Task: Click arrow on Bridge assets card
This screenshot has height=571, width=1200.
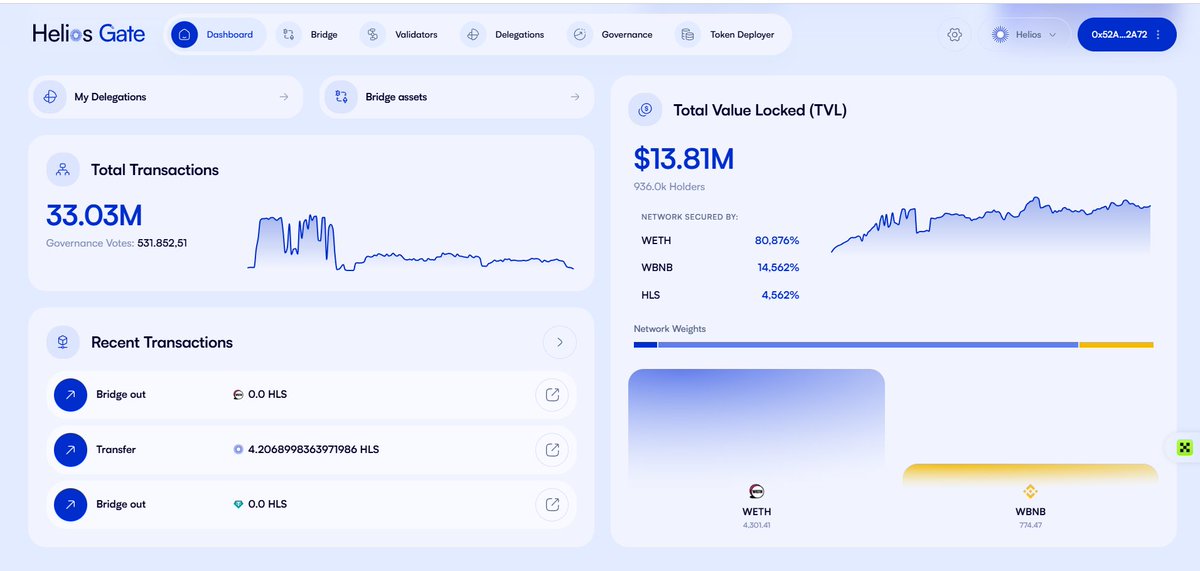Action: tap(575, 97)
